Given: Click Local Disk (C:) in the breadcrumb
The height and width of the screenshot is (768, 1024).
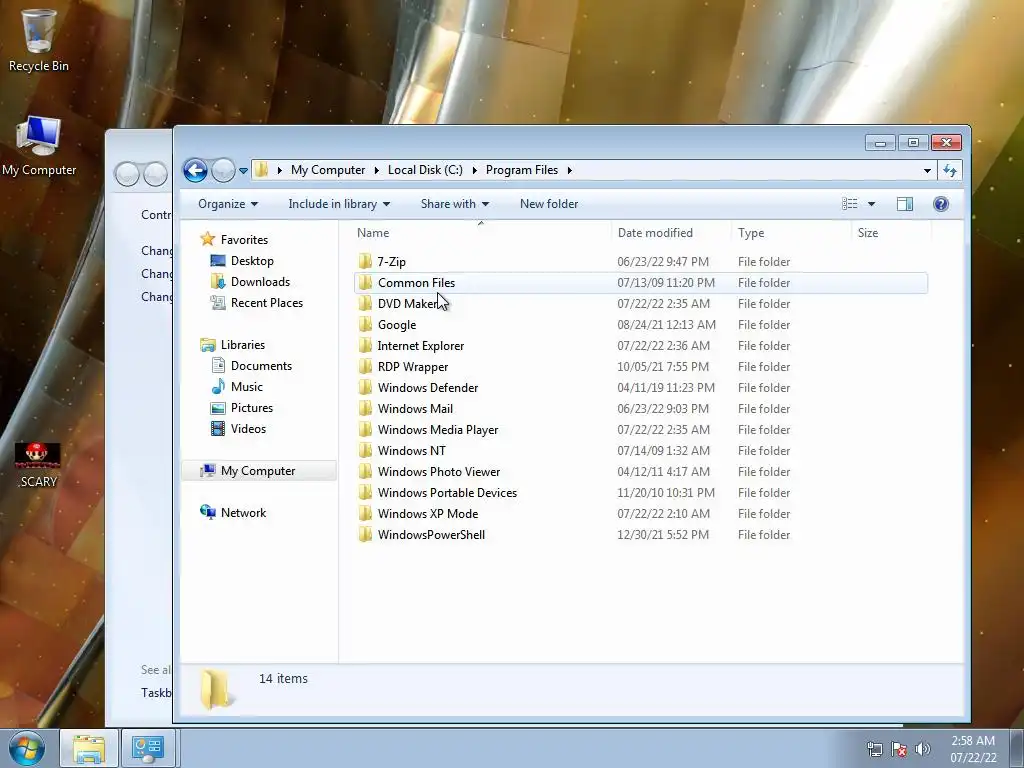Looking at the screenshot, I should 425,170.
